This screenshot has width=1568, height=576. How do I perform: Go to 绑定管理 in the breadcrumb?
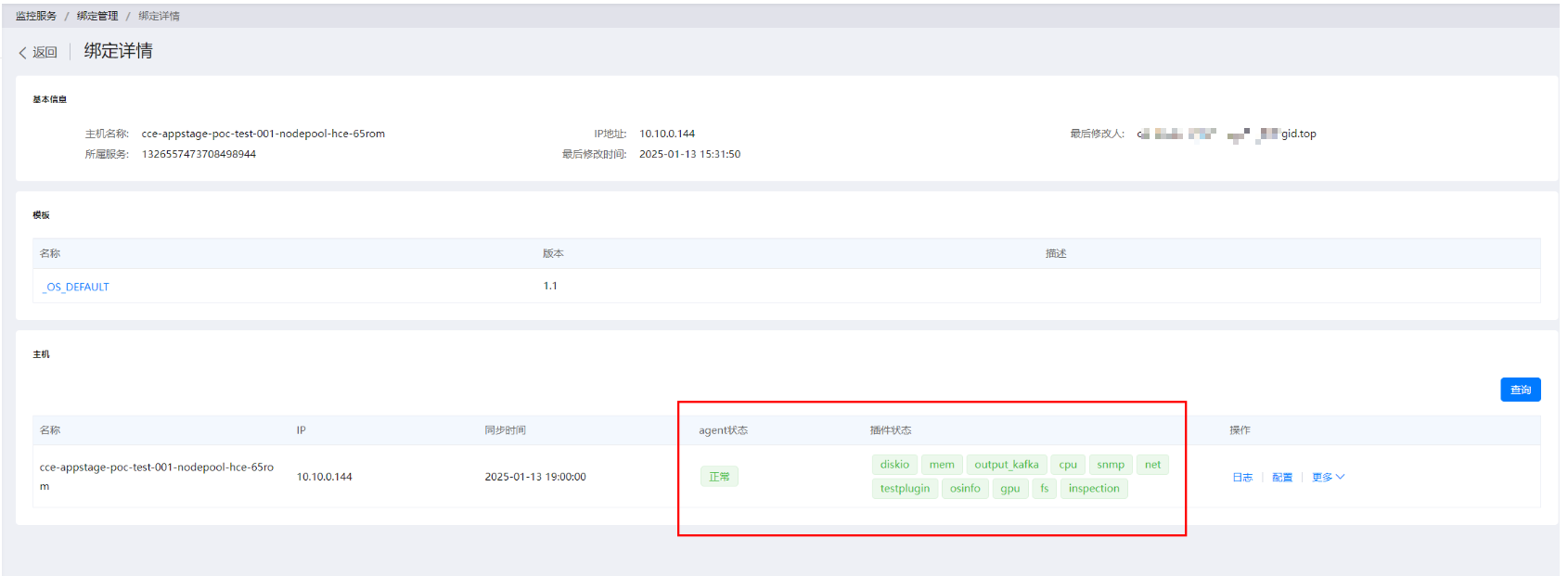(97, 16)
